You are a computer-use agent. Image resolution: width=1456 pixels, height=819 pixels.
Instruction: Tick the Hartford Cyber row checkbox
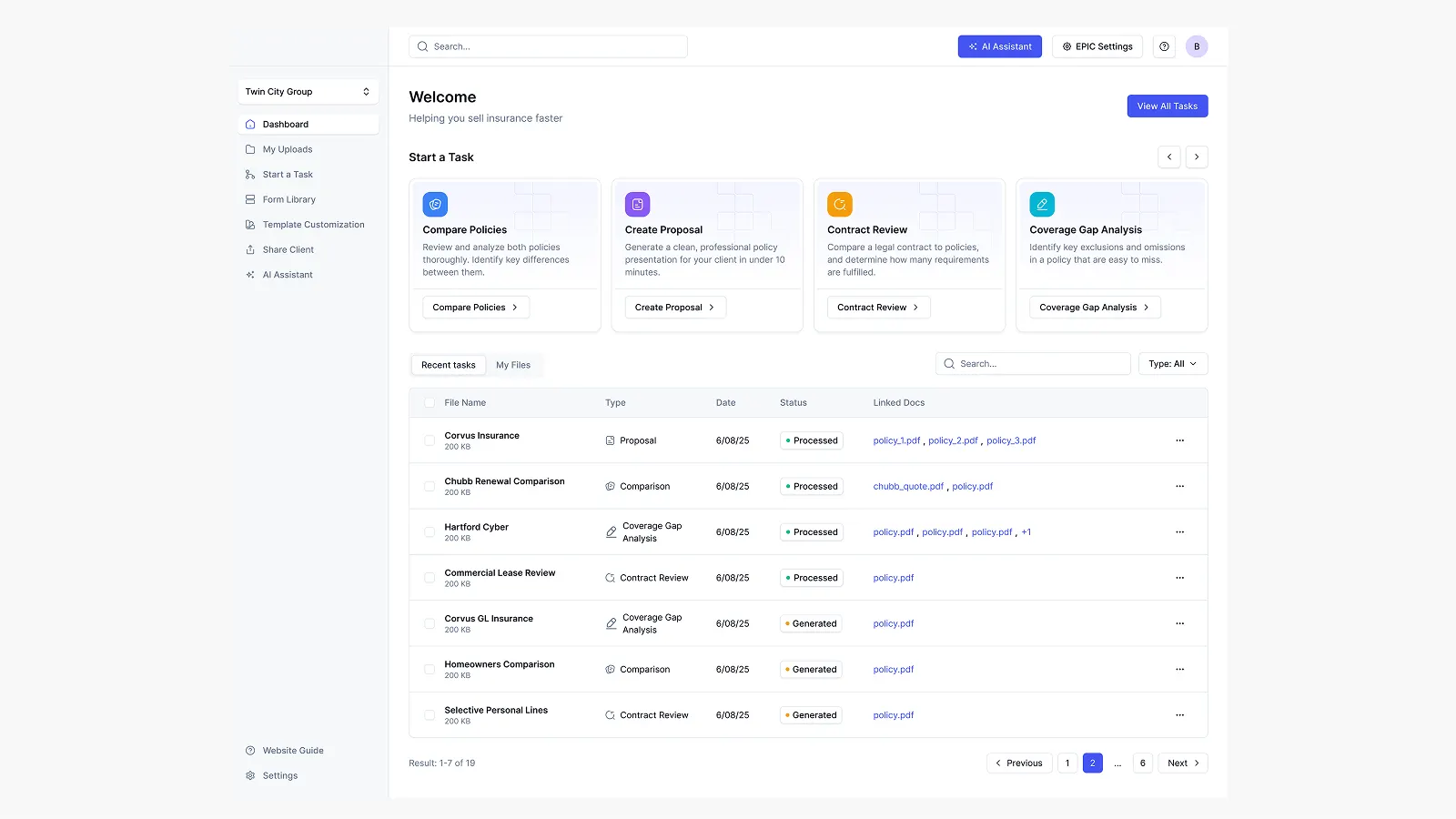(x=430, y=532)
